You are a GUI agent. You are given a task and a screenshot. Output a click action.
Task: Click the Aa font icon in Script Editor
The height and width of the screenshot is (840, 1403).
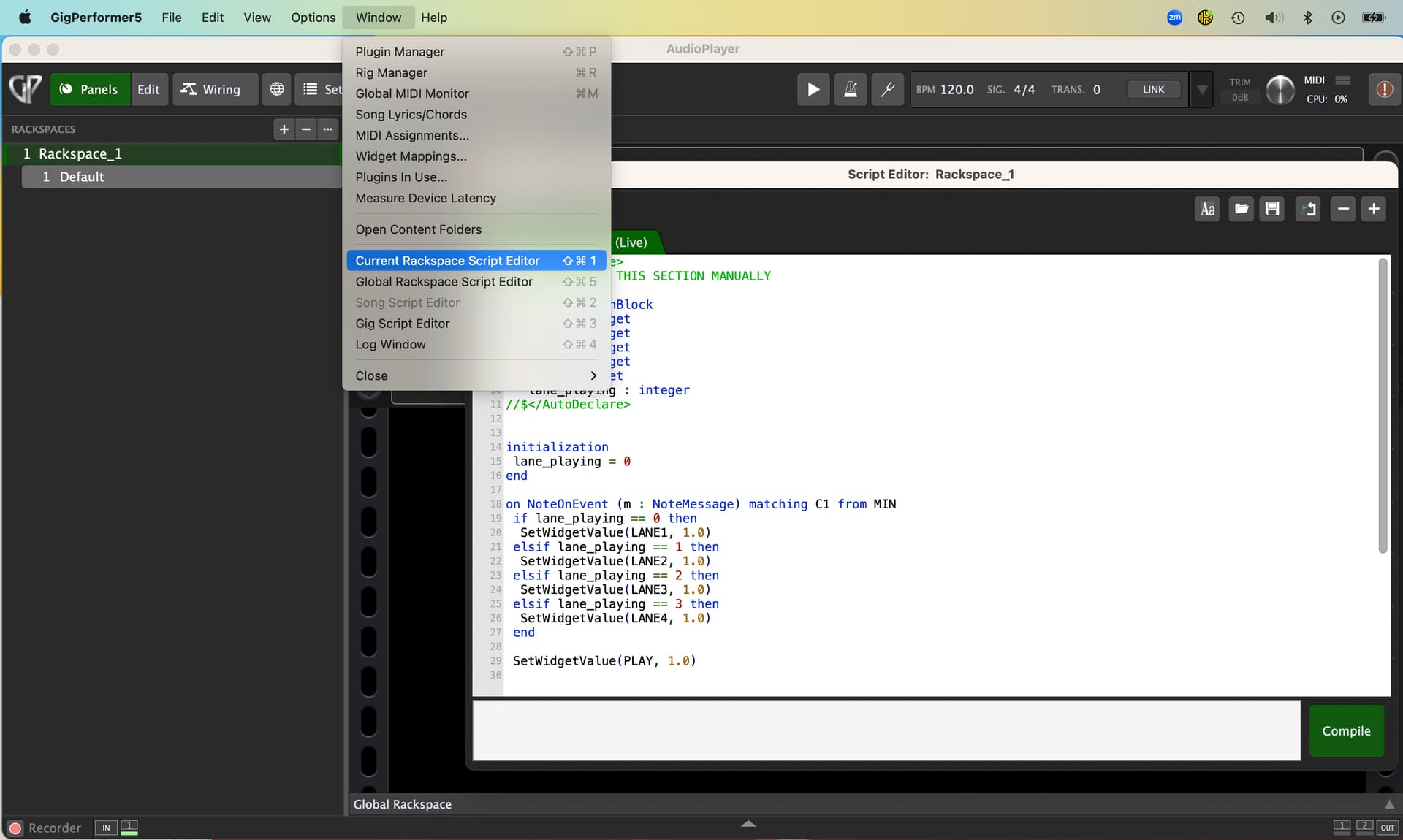tap(1207, 210)
